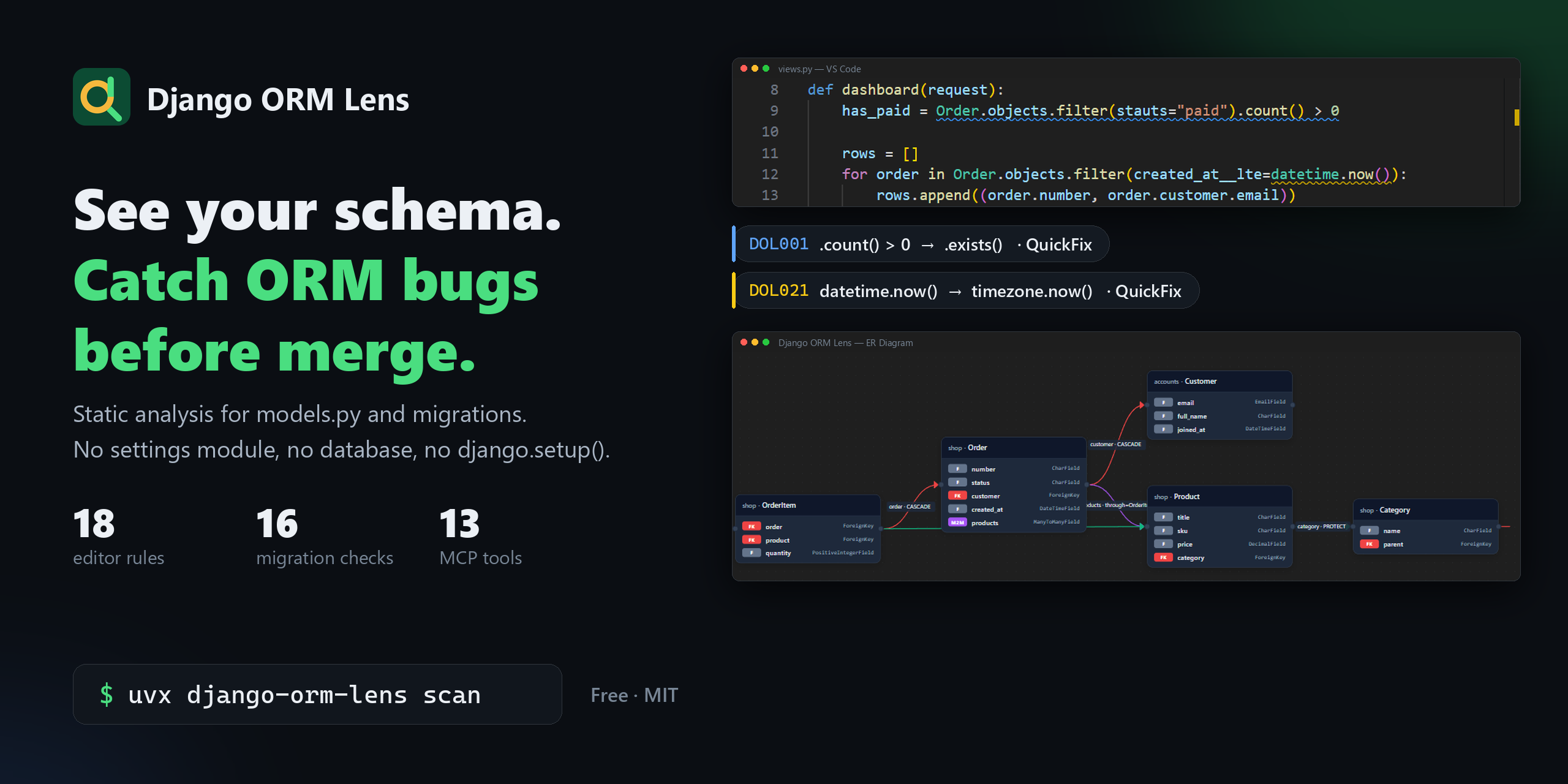Click the 'order · CASCADE' edge label
This screenshot has height=784, width=1568.
[x=910, y=507]
